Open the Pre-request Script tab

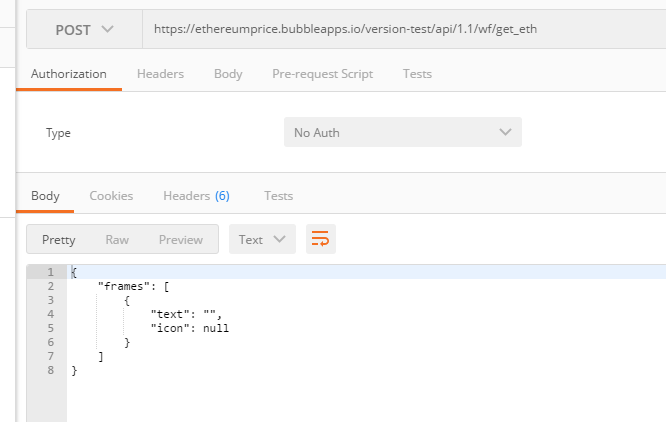click(322, 74)
